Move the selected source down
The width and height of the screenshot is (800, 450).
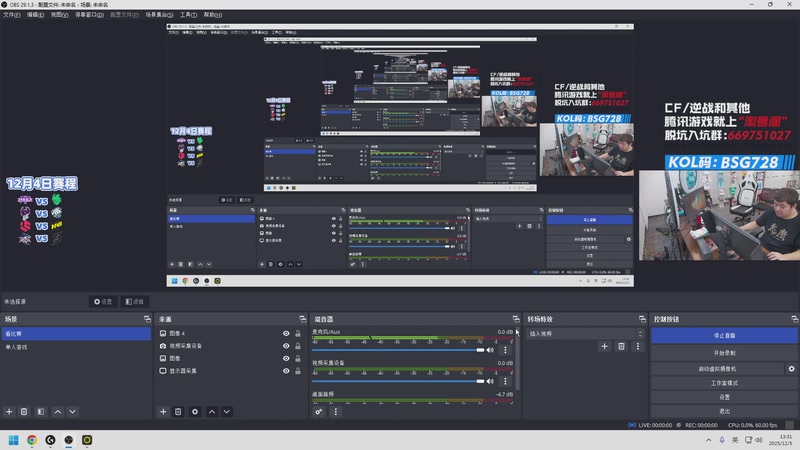point(227,411)
